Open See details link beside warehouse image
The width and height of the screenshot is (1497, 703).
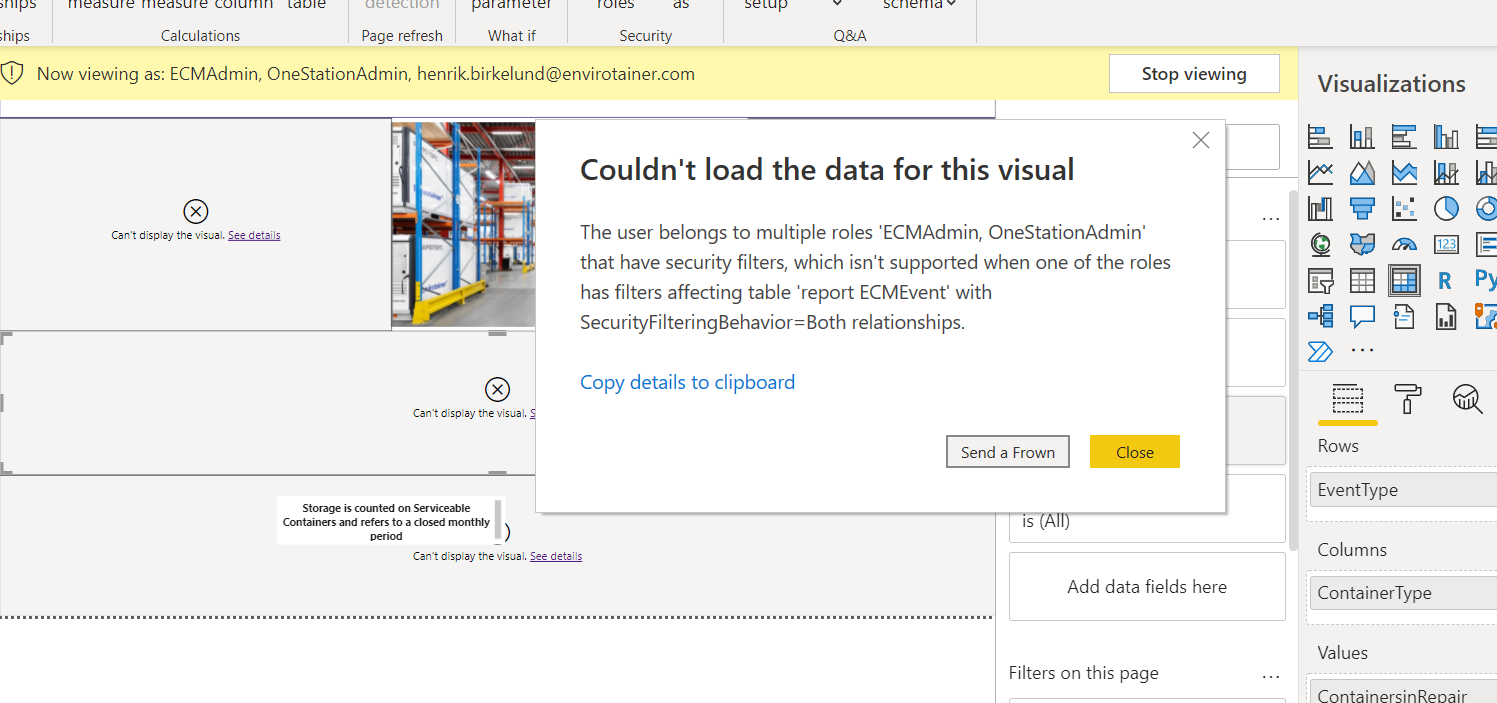click(254, 235)
